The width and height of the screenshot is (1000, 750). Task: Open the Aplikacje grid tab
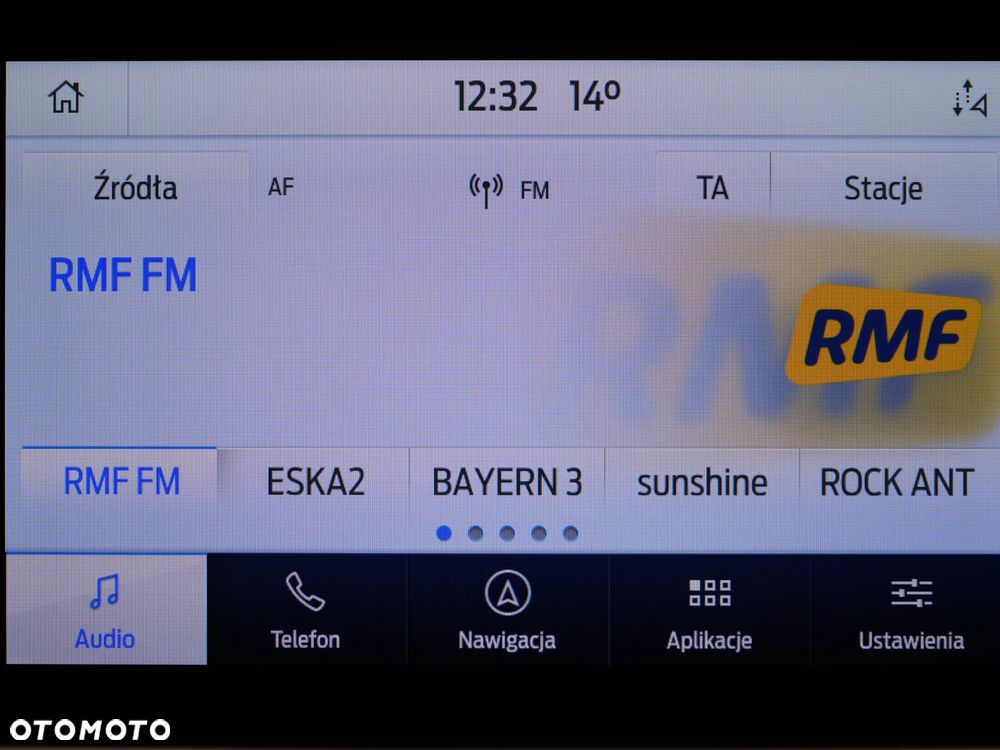(x=709, y=609)
